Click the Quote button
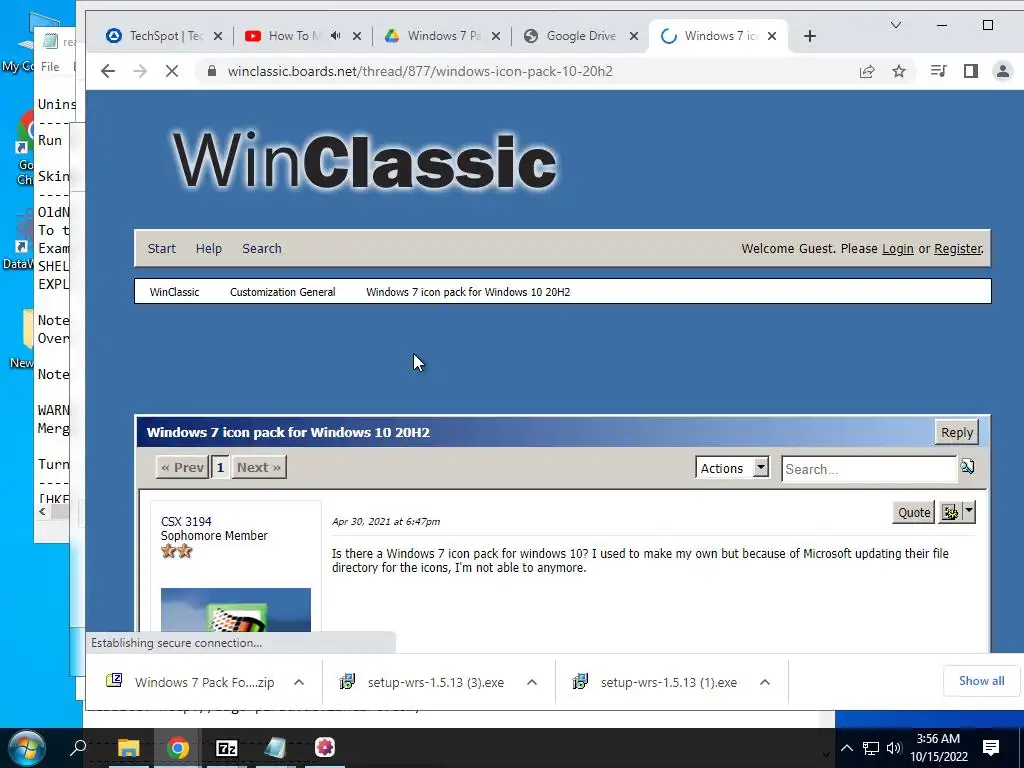1024x768 pixels. coord(914,513)
